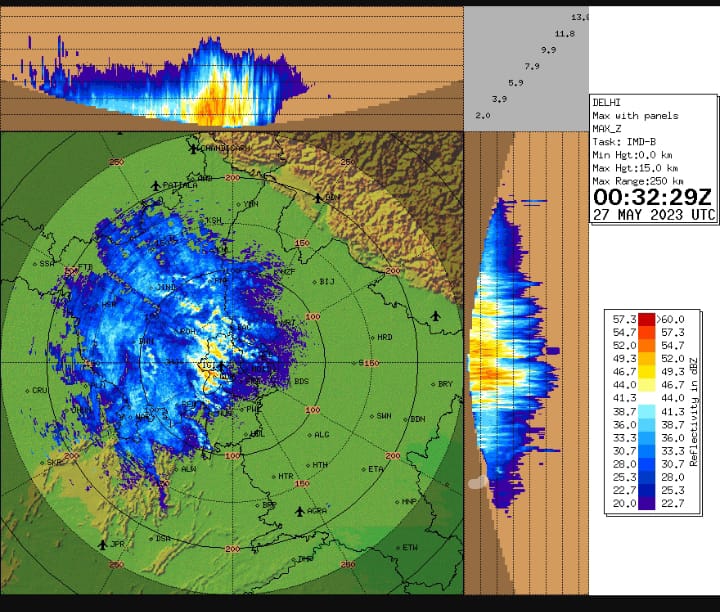Click the blue 30.7 dBZ legend swatch
The width and height of the screenshot is (720, 612).
(x=647, y=464)
